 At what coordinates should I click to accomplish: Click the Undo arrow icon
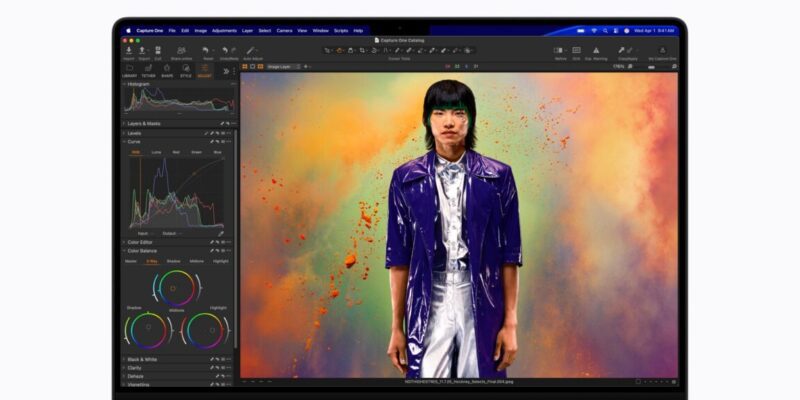click(225, 51)
